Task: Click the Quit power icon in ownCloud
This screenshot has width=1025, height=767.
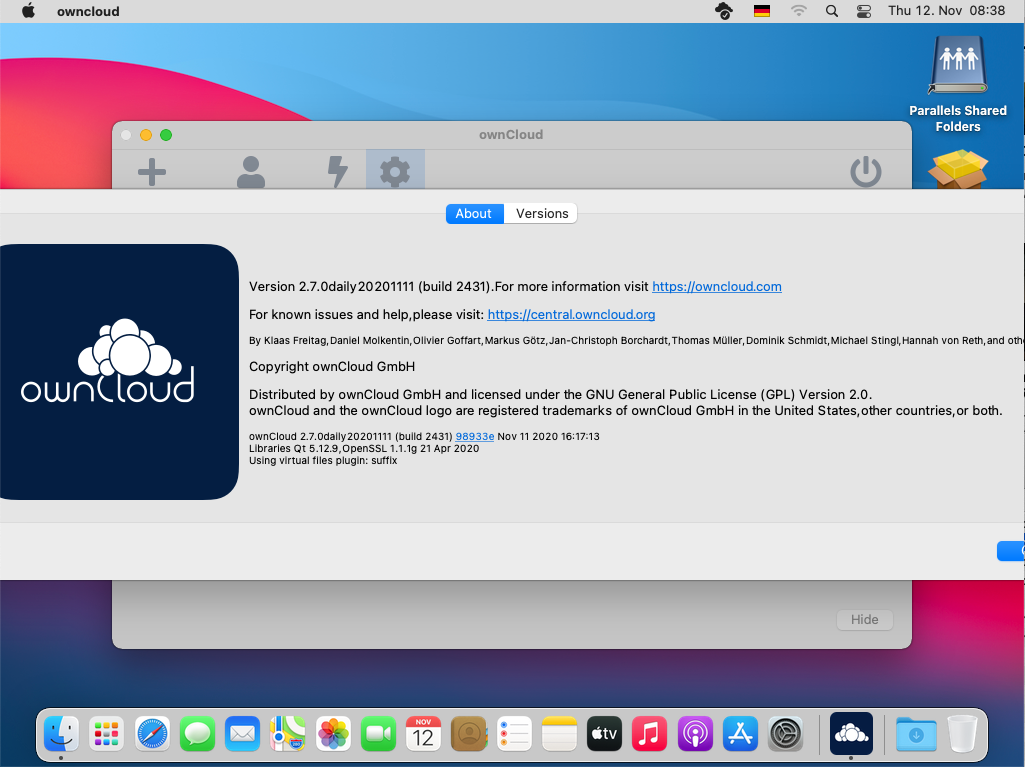Action: click(865, 171)
